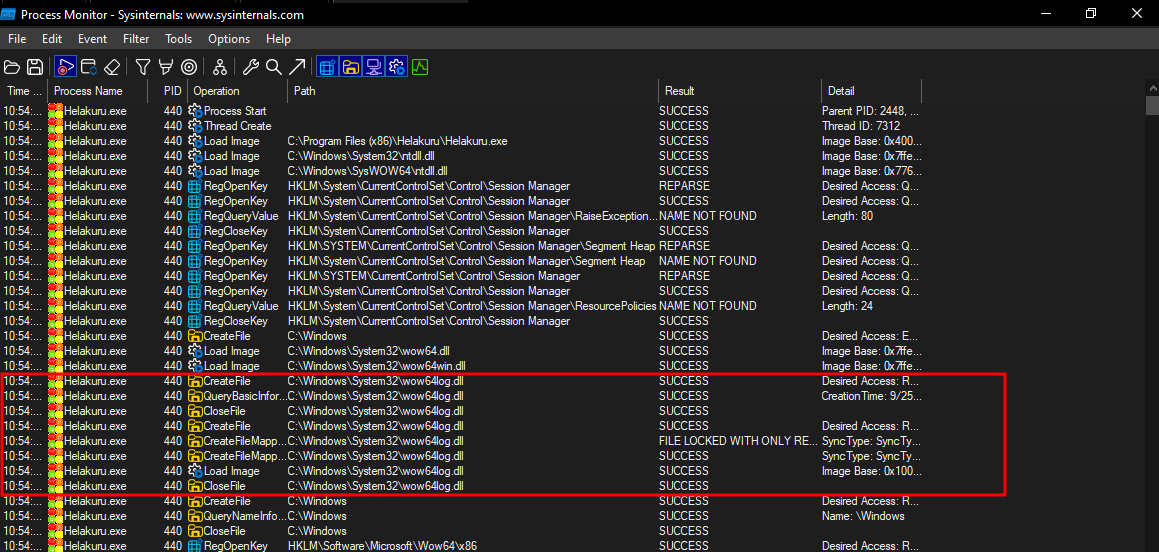This screenshot has height=552, width=1159.
Task: Click the vertical scrollbar thumb
Action: pyautogui.click(x=1152, y=106)
